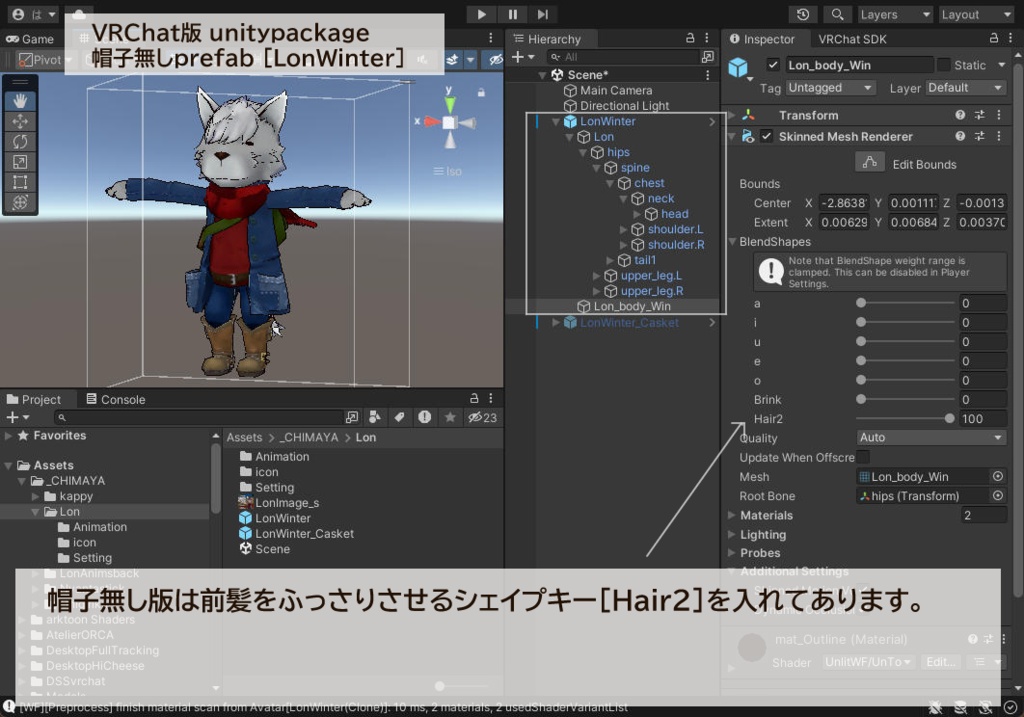Expand the Lighting section

pyautogui.click(x=731, y=534)
